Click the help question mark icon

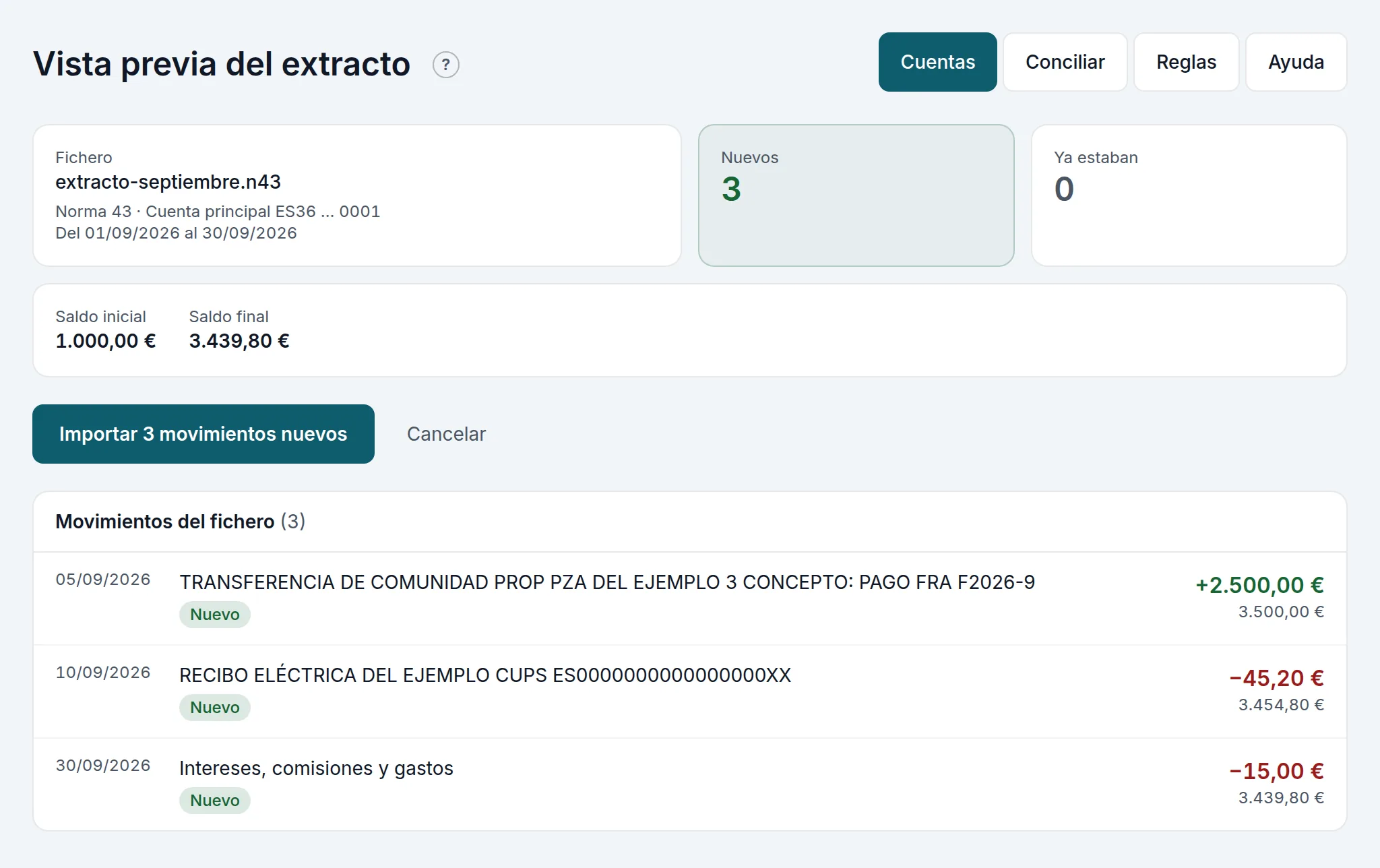445,65
